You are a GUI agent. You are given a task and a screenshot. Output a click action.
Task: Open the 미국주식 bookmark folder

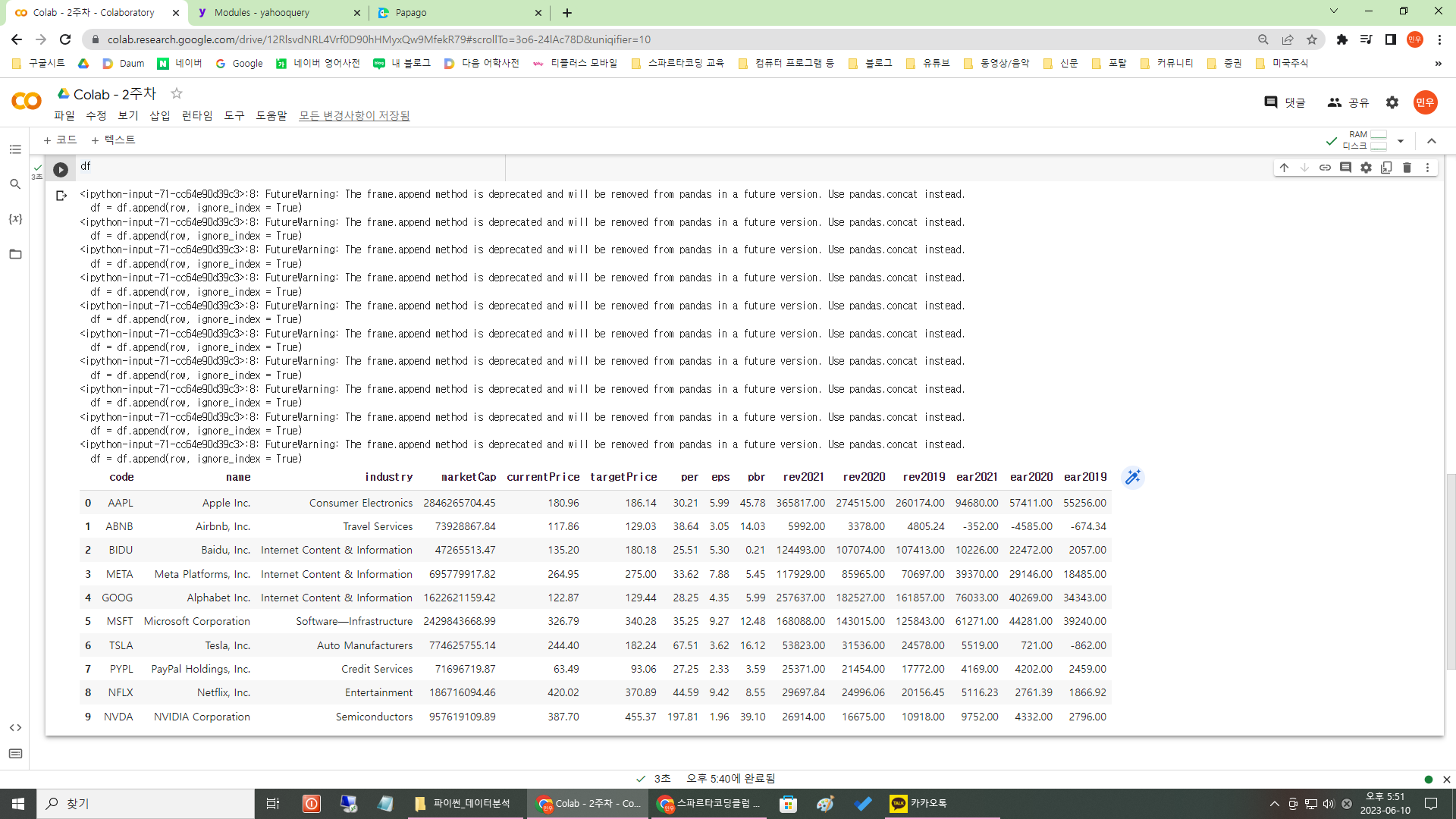[1282, 64]
